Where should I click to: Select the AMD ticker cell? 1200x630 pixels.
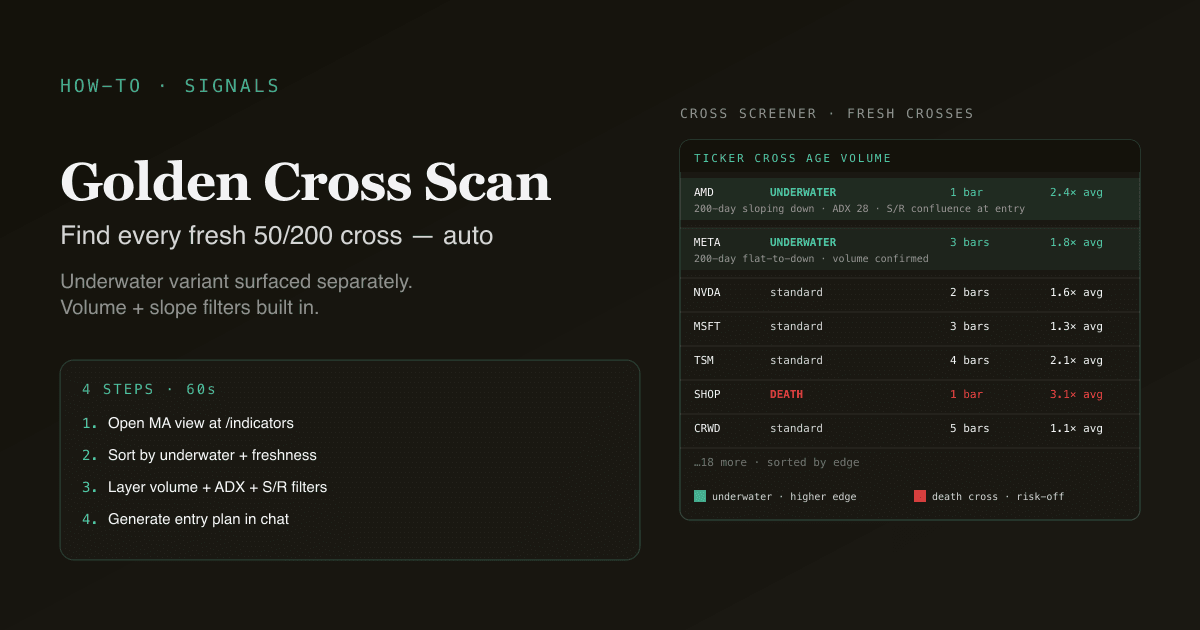coord(704,192)
